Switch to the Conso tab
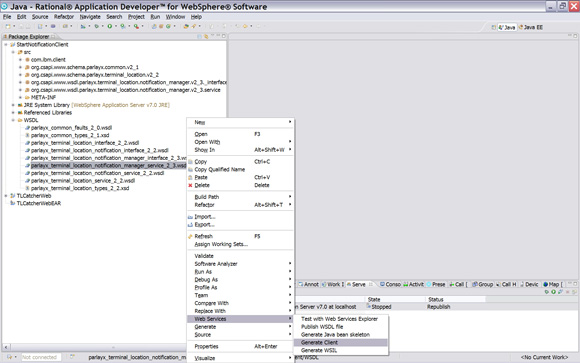This screenshot has height=363, width=580. (x=390, y=284)
